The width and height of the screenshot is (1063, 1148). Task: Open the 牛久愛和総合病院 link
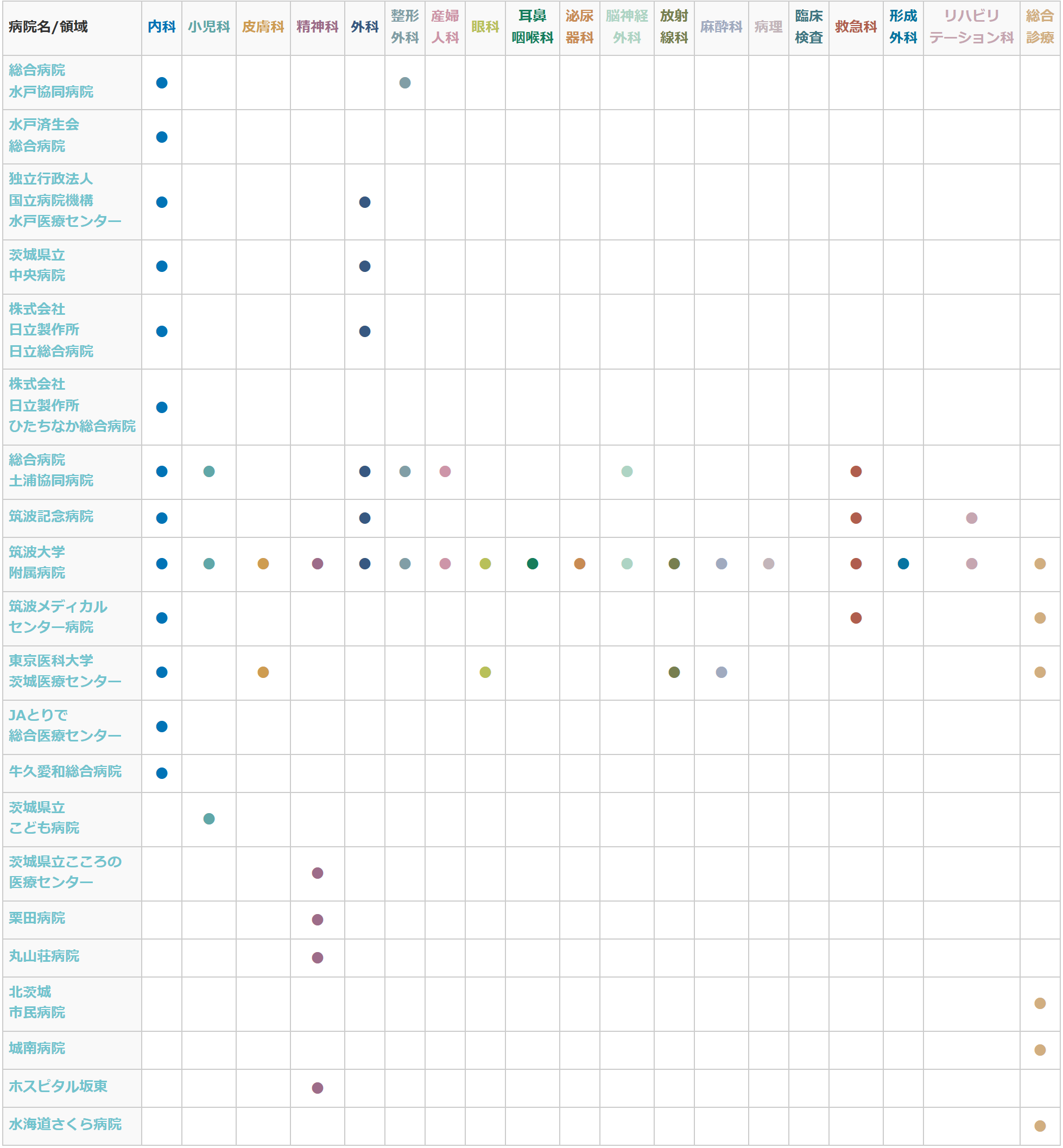[x=65, y=772]
